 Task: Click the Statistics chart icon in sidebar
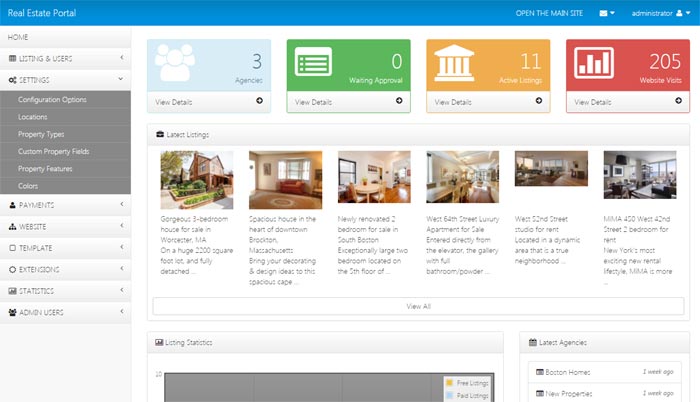[x=12, y=291]
